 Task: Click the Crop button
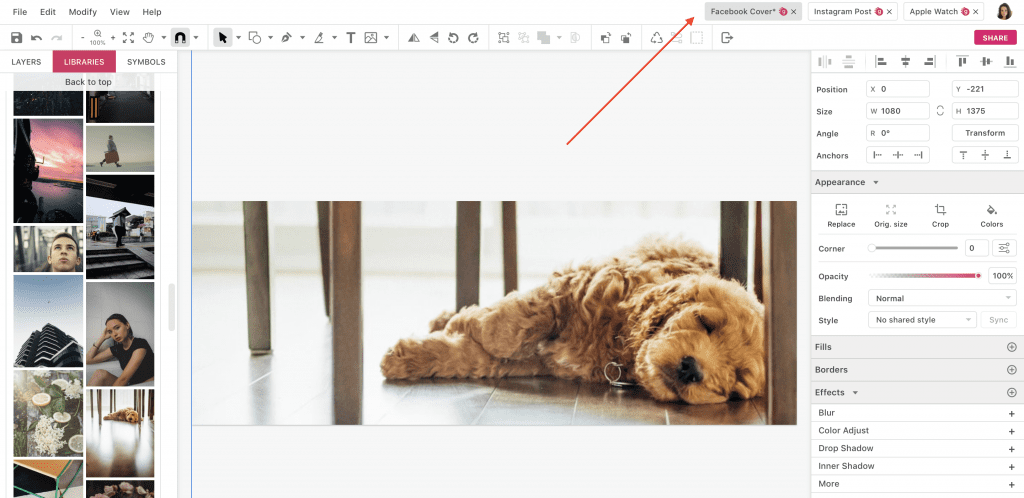click(940, 215)
